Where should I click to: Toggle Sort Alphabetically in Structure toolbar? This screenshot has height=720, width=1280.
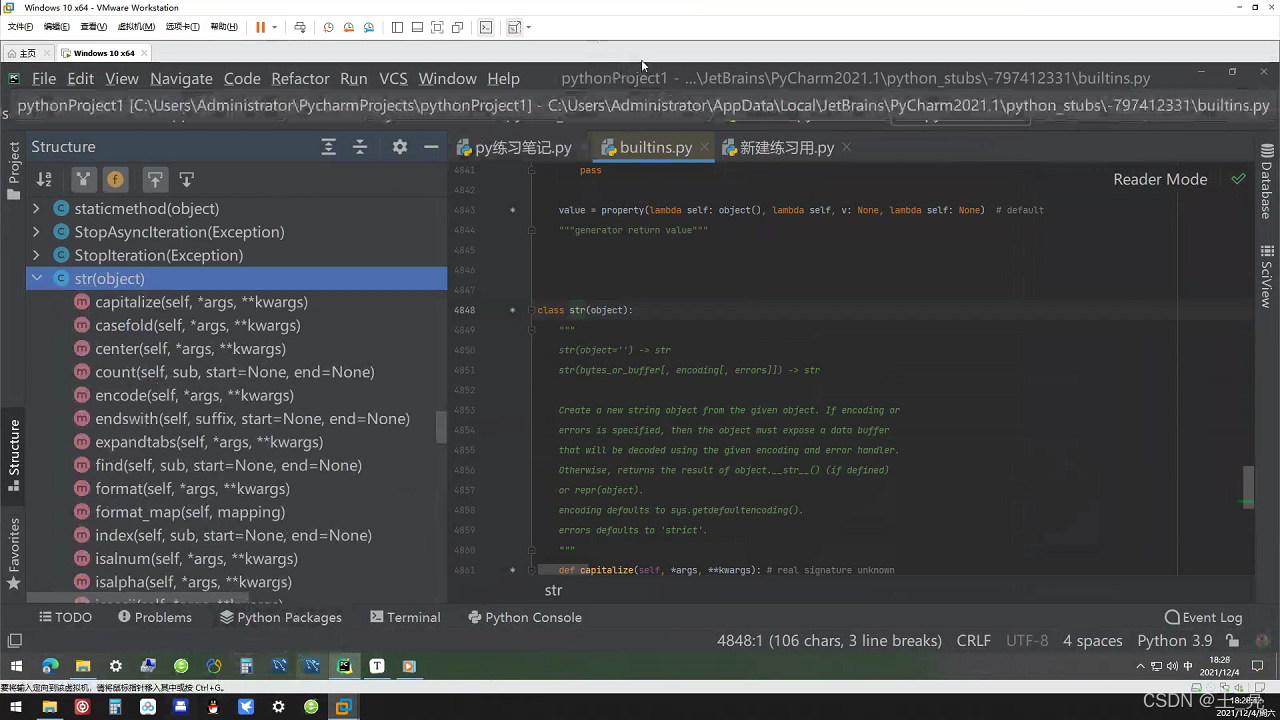pyautogui.click(x=44, y=180)
